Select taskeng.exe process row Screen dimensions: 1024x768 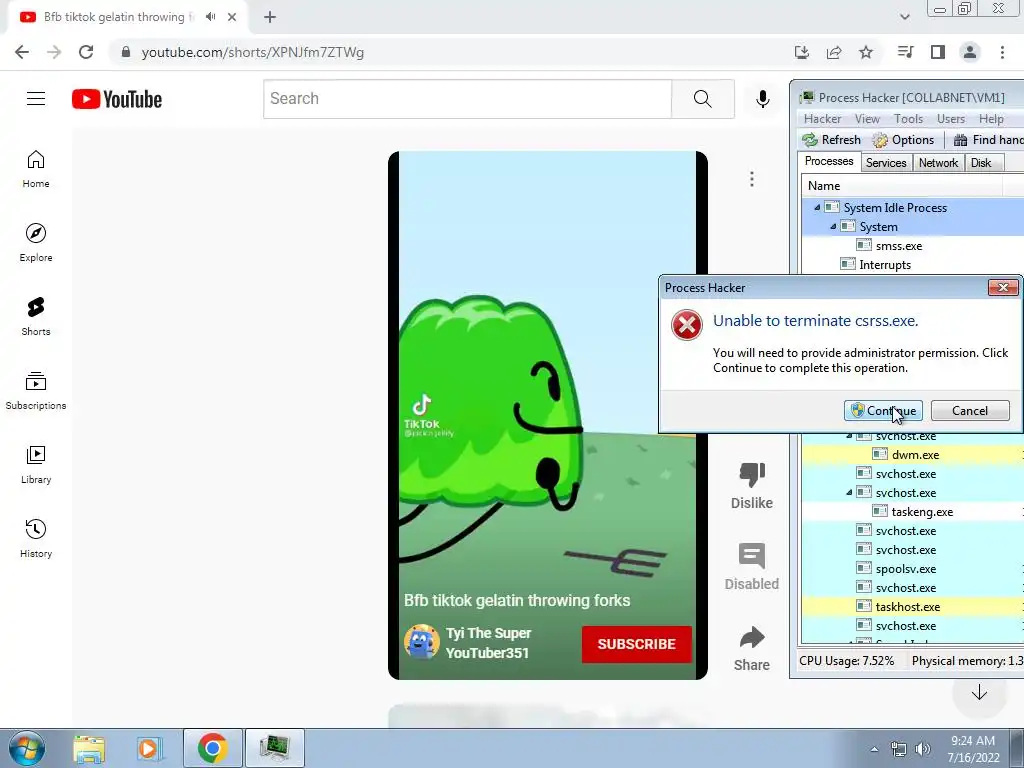coord(913,511)
